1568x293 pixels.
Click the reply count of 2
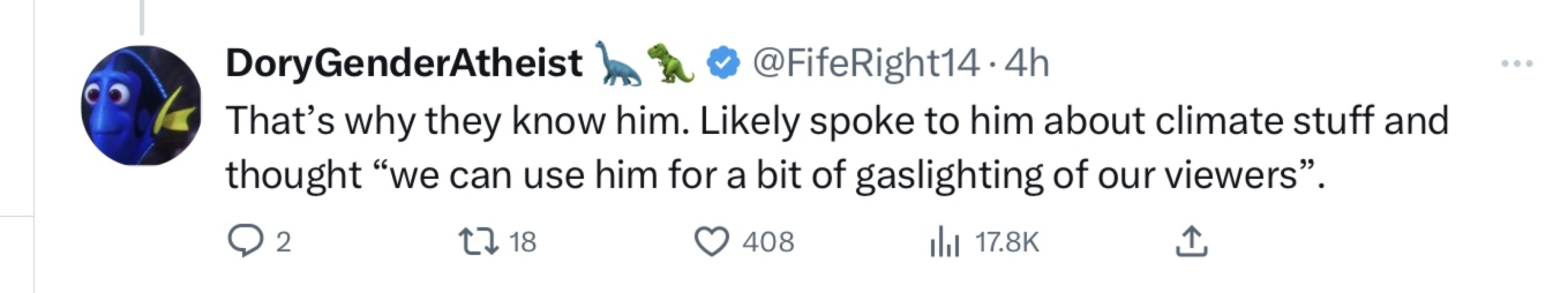[283, 242]
